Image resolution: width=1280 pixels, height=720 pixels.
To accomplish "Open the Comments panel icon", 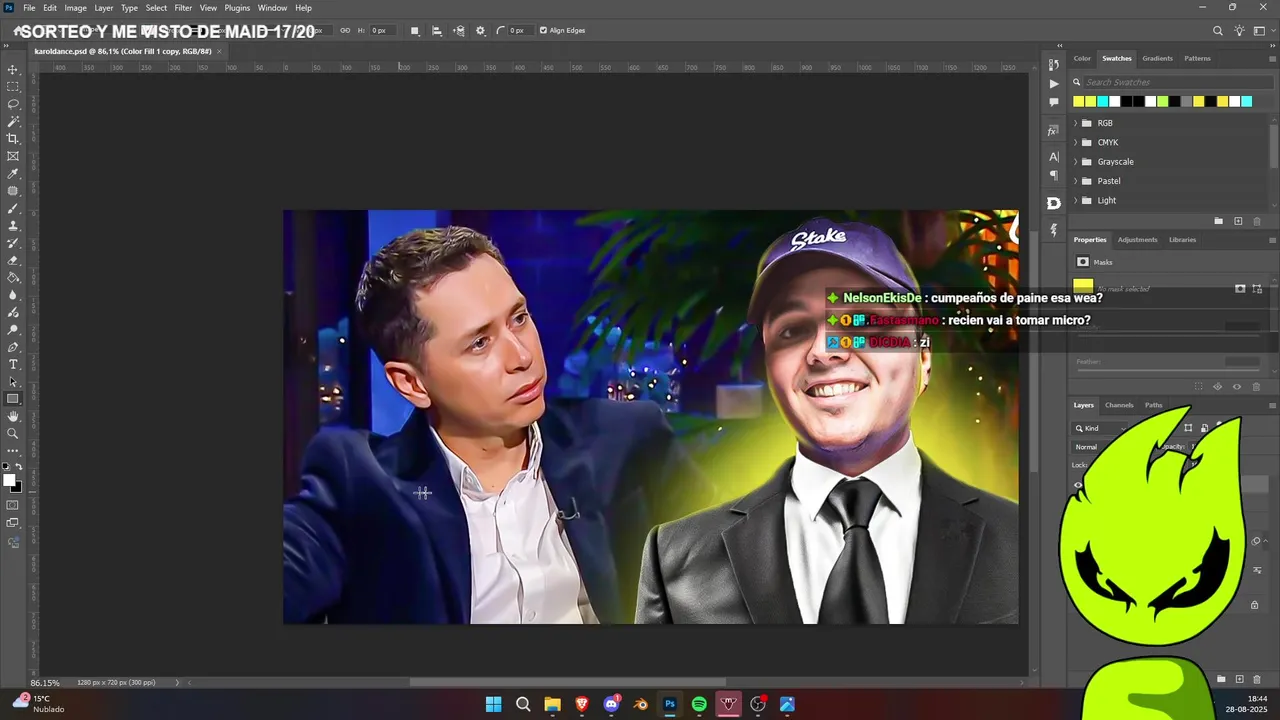I will [1053, 102].
